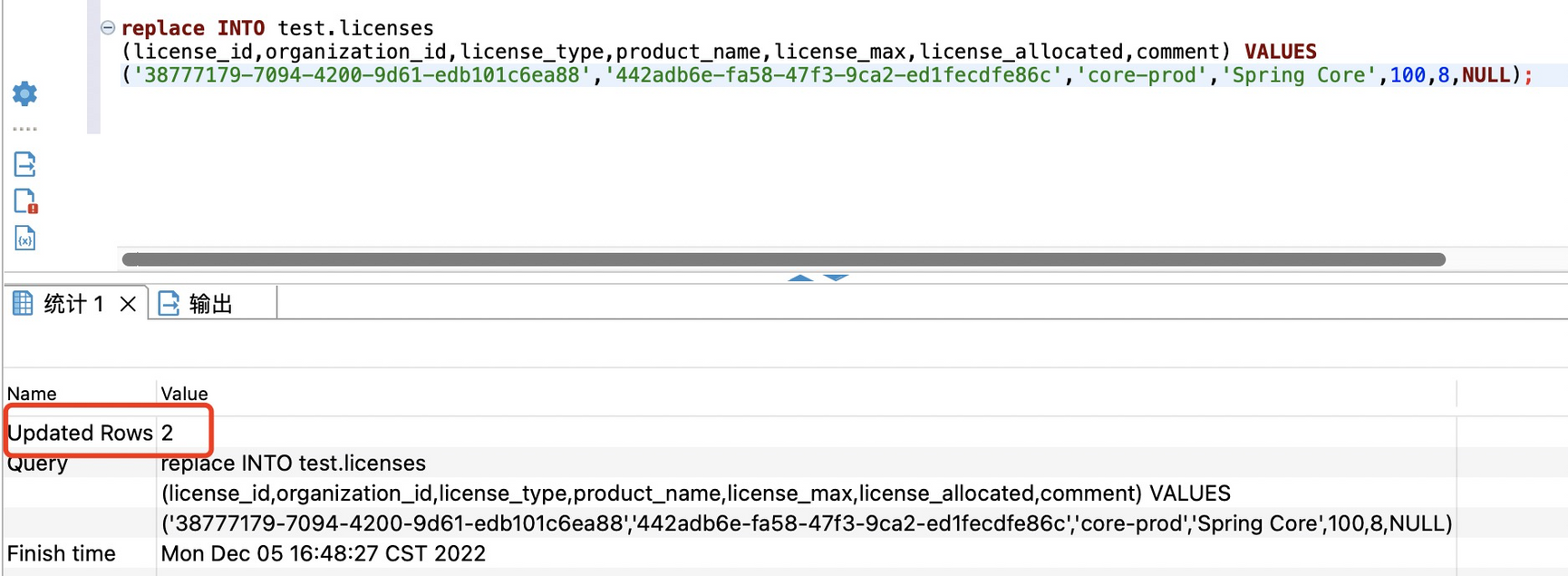Select the Updated Rows value 2
The image size is (1568, 576).
tap(168, 433)
